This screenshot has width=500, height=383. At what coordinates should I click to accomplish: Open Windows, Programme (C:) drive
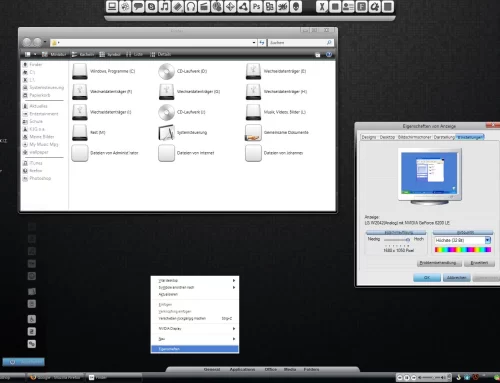(x=104, y=71)
